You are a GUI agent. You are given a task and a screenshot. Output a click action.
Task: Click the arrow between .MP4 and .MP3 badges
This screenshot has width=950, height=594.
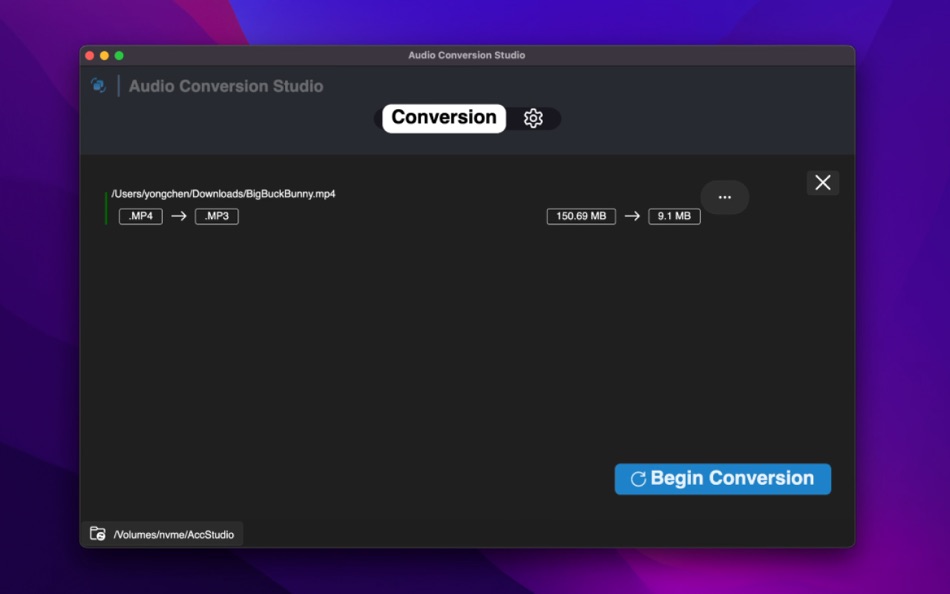coord(178,216)
